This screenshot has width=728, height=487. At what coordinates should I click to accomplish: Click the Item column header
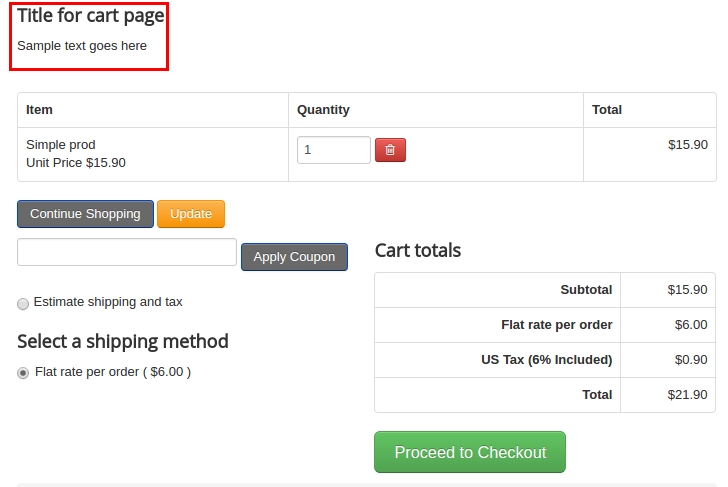pos(40,110)
